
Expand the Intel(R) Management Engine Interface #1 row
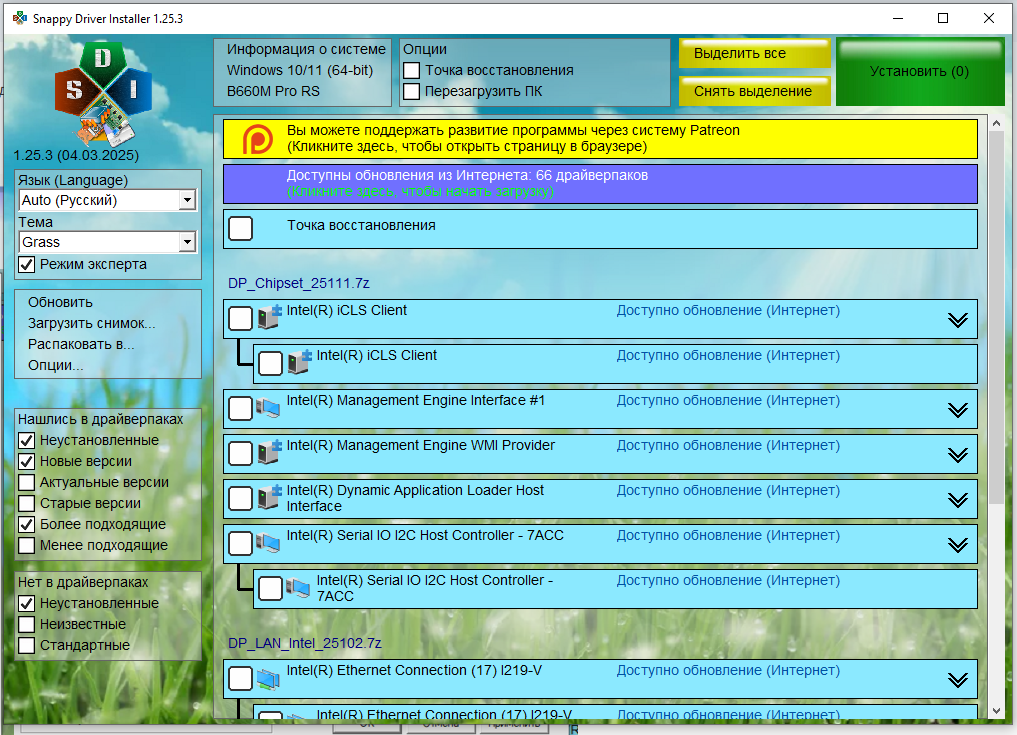(x=957, y=410)
